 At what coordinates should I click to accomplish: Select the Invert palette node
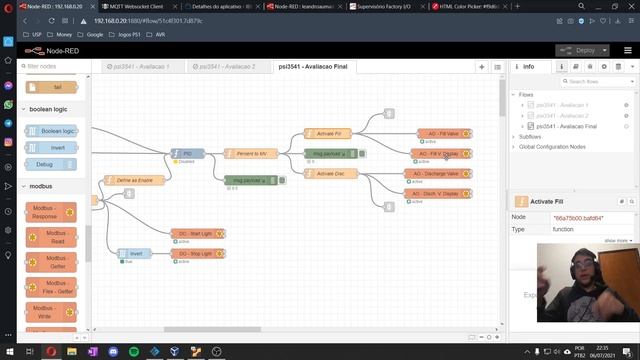tap(51, 148)
